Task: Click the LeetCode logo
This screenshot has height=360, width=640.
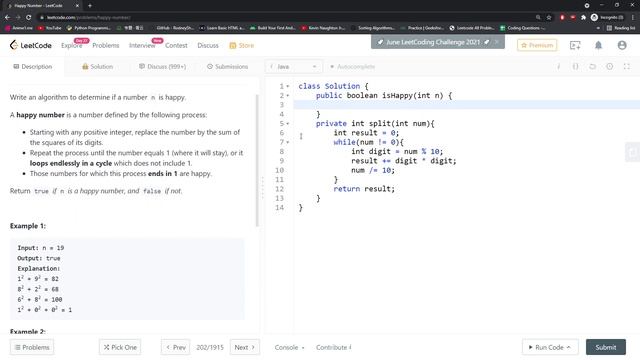Action: click(x=31, y=45)
